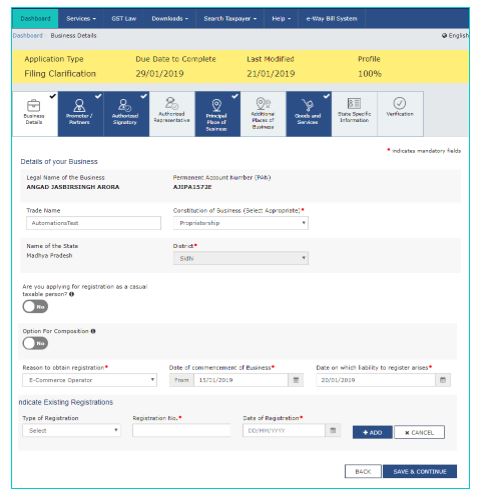Click the Authorized Representative icon

pos(172,104)
